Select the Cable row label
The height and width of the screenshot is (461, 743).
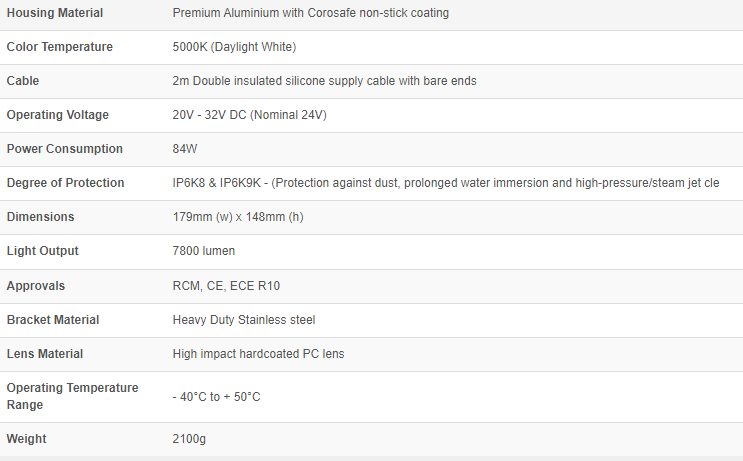pos(23,81)
